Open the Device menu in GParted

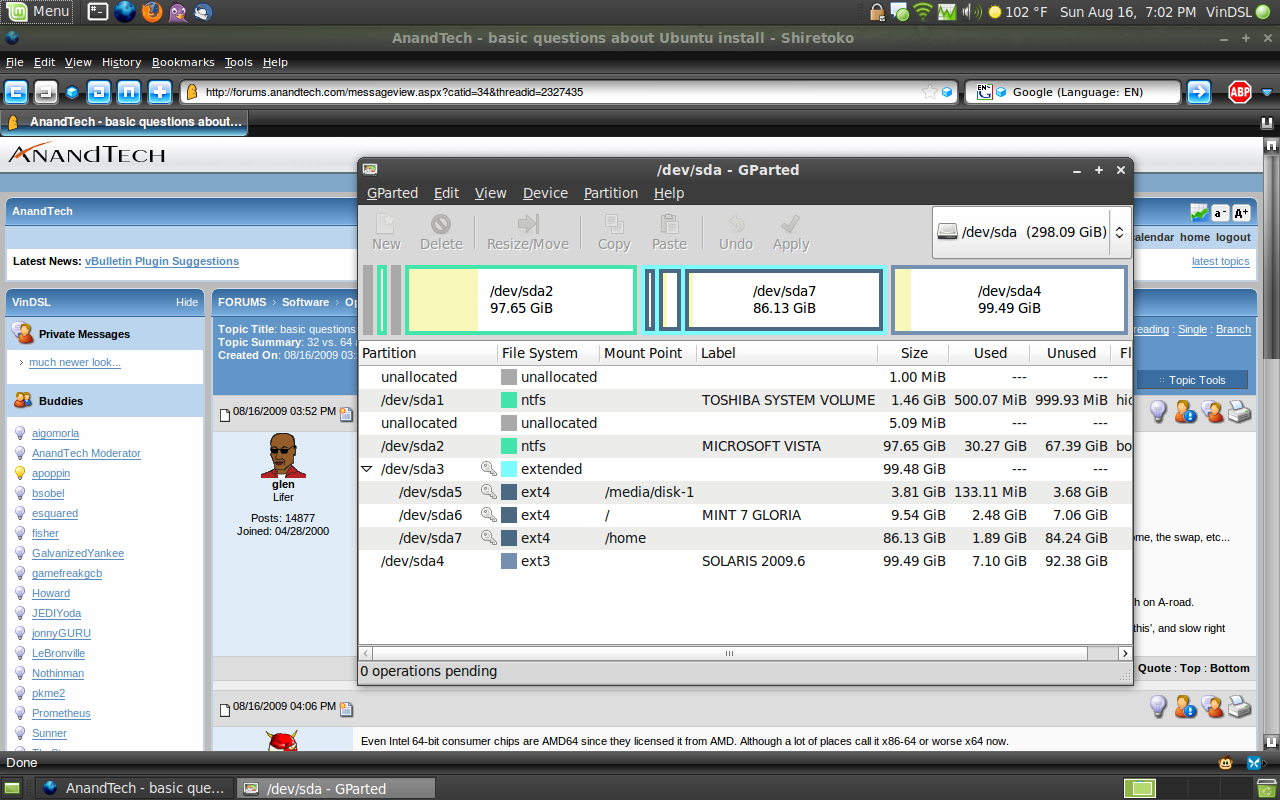coord(545,193)
